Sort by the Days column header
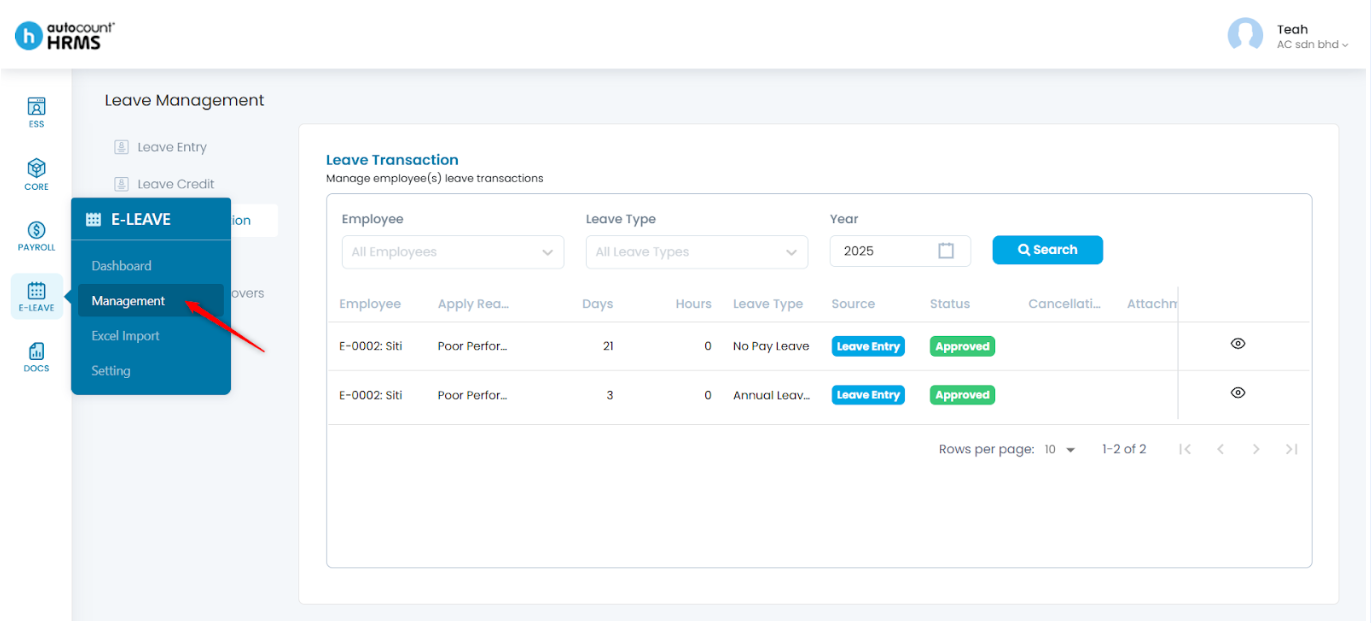This screenshot has width=1371, height=623. [597, 304]
